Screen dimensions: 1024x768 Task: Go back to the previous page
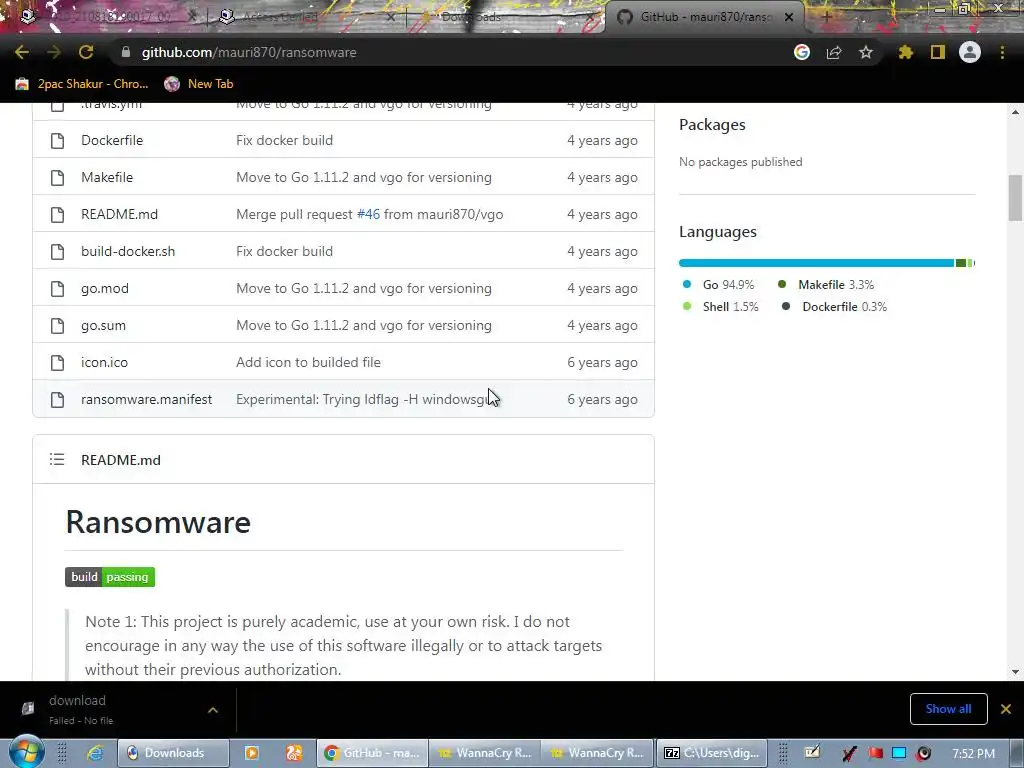[22, 52]
